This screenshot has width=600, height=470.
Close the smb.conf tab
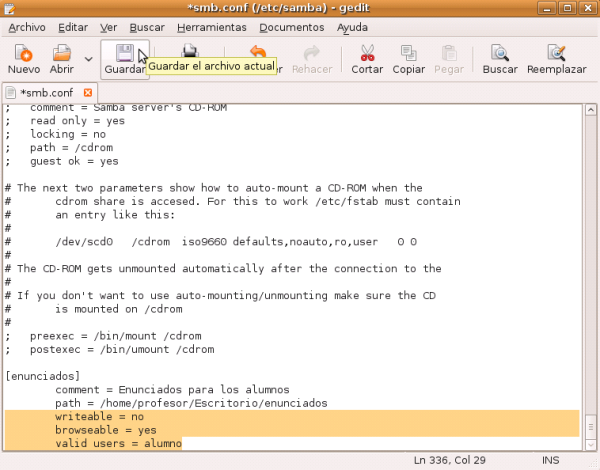point(88,92)
